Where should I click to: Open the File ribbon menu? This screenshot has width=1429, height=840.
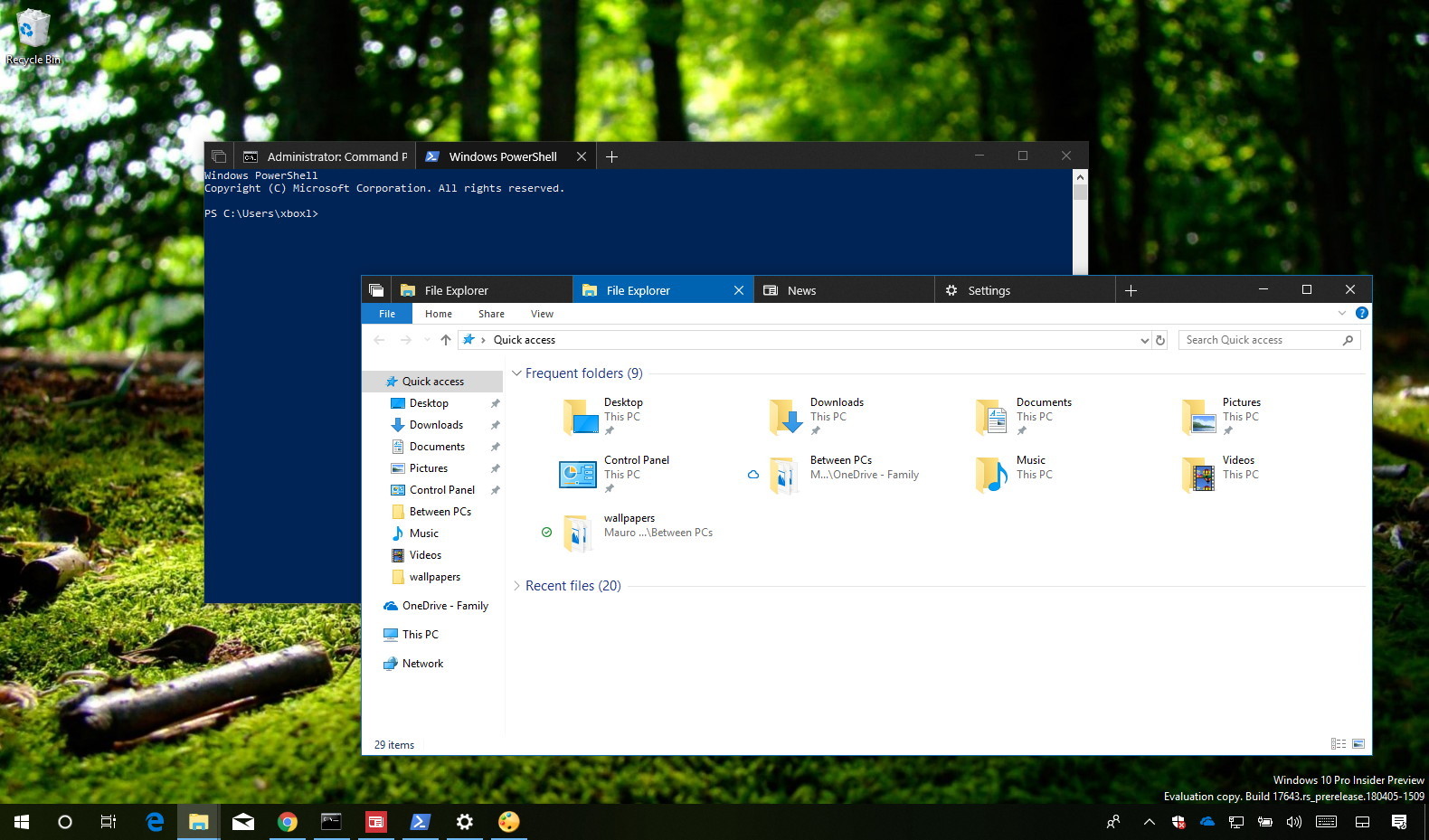click(387, 314)
